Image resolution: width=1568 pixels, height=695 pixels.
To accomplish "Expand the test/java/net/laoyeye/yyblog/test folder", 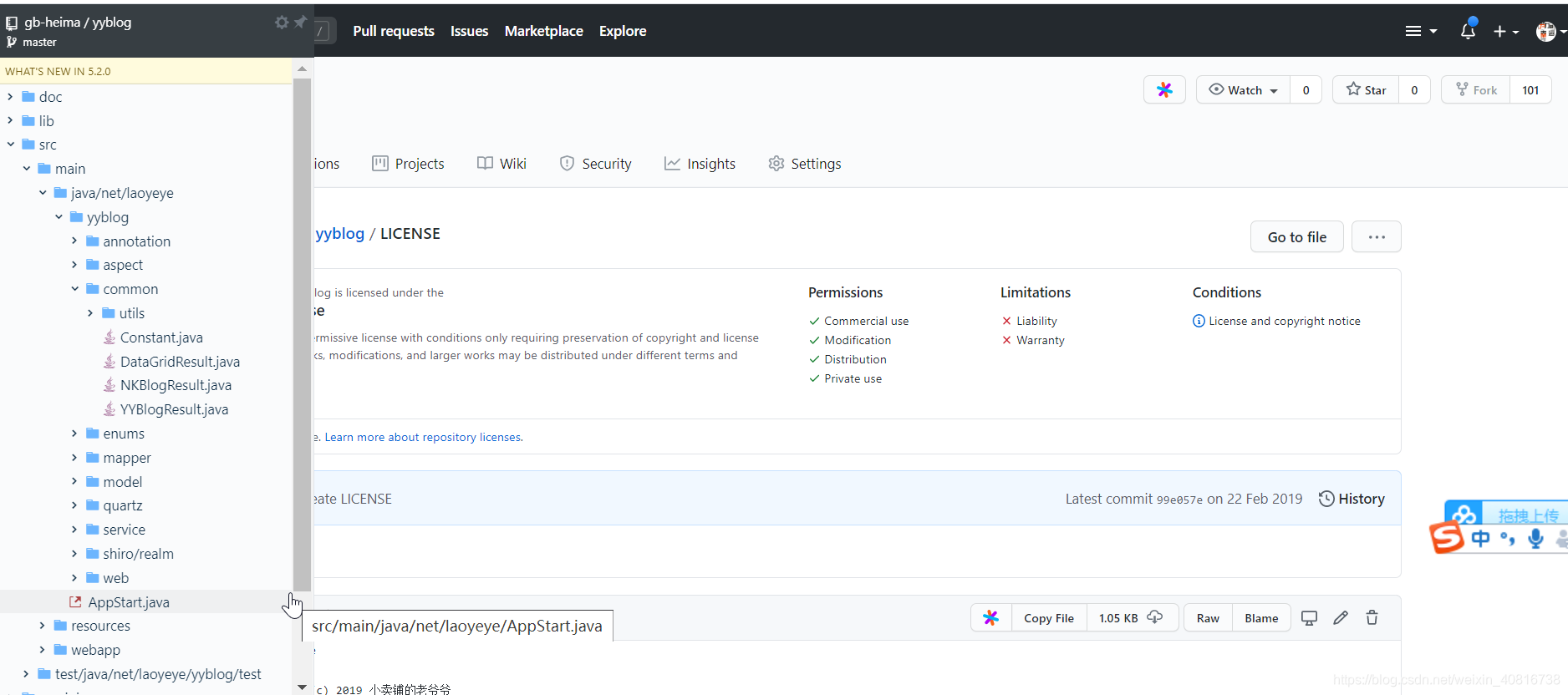I will pos(27,674).
